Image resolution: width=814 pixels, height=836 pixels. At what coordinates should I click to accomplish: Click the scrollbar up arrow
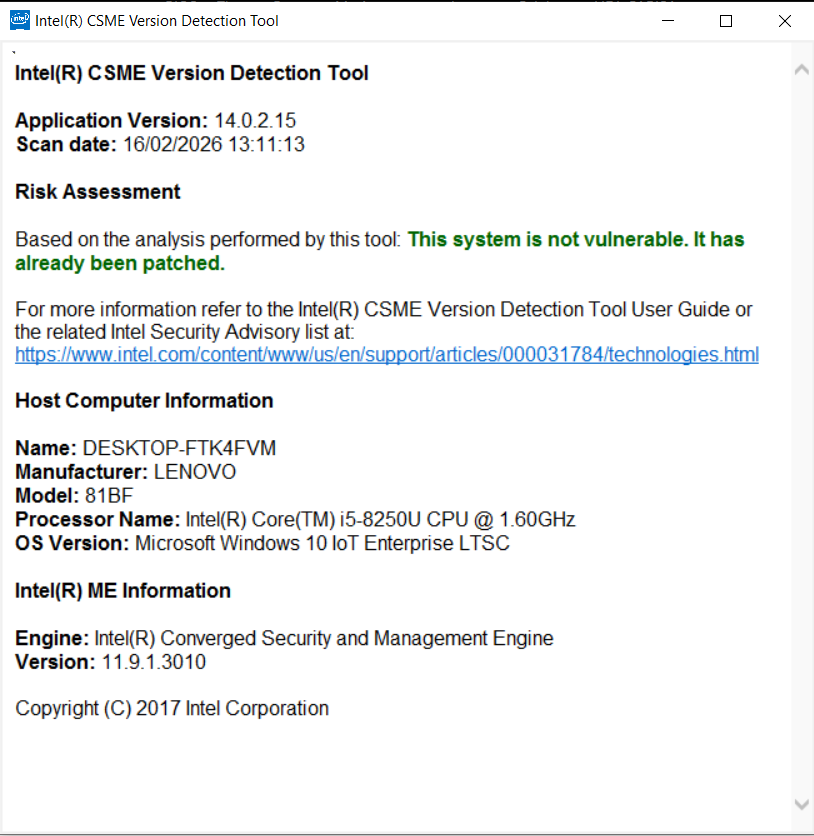coord(802,70)
